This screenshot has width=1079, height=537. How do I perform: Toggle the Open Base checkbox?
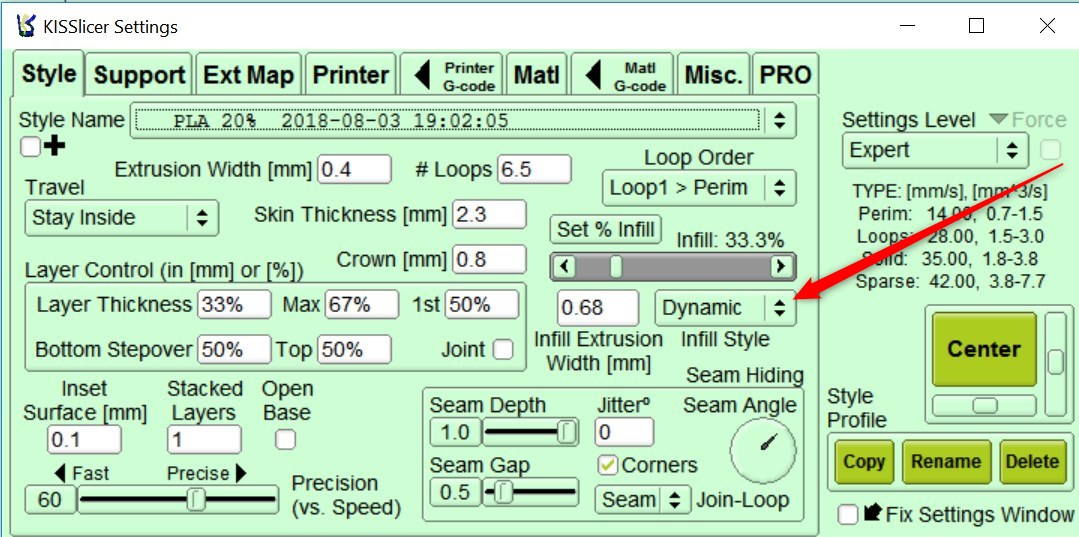pyautogui.click(x=285, y=439)
